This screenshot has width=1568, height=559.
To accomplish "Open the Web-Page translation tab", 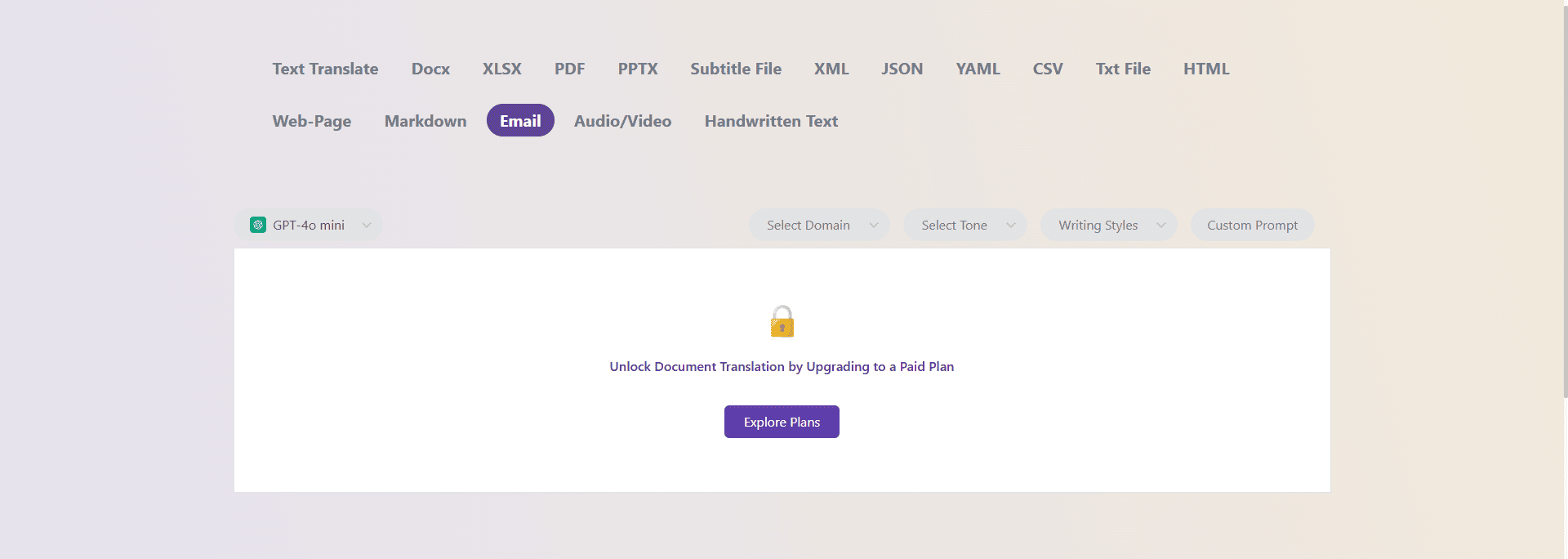I will pos(311,120).
